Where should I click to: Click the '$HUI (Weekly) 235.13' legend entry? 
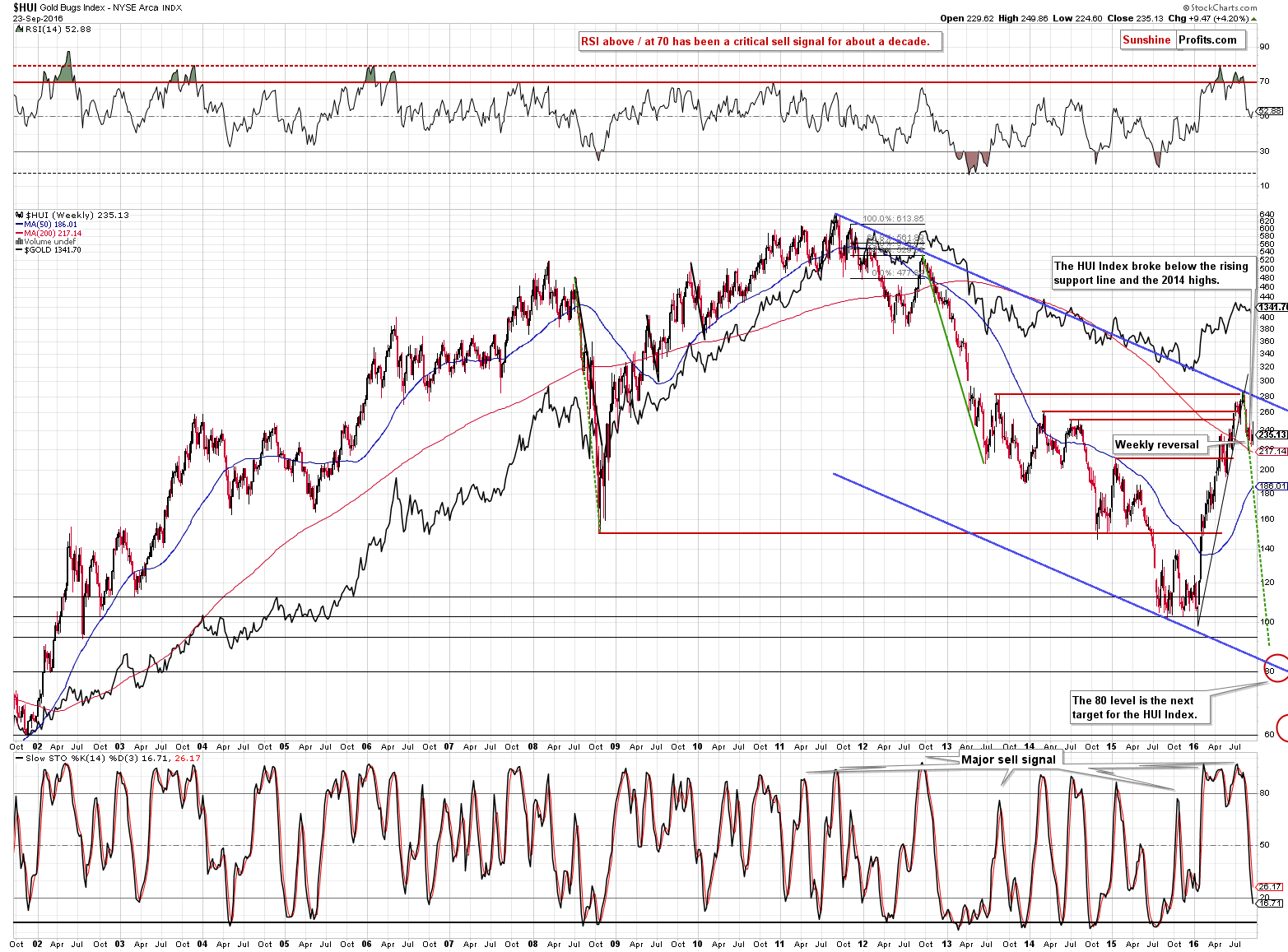point(77,216)
